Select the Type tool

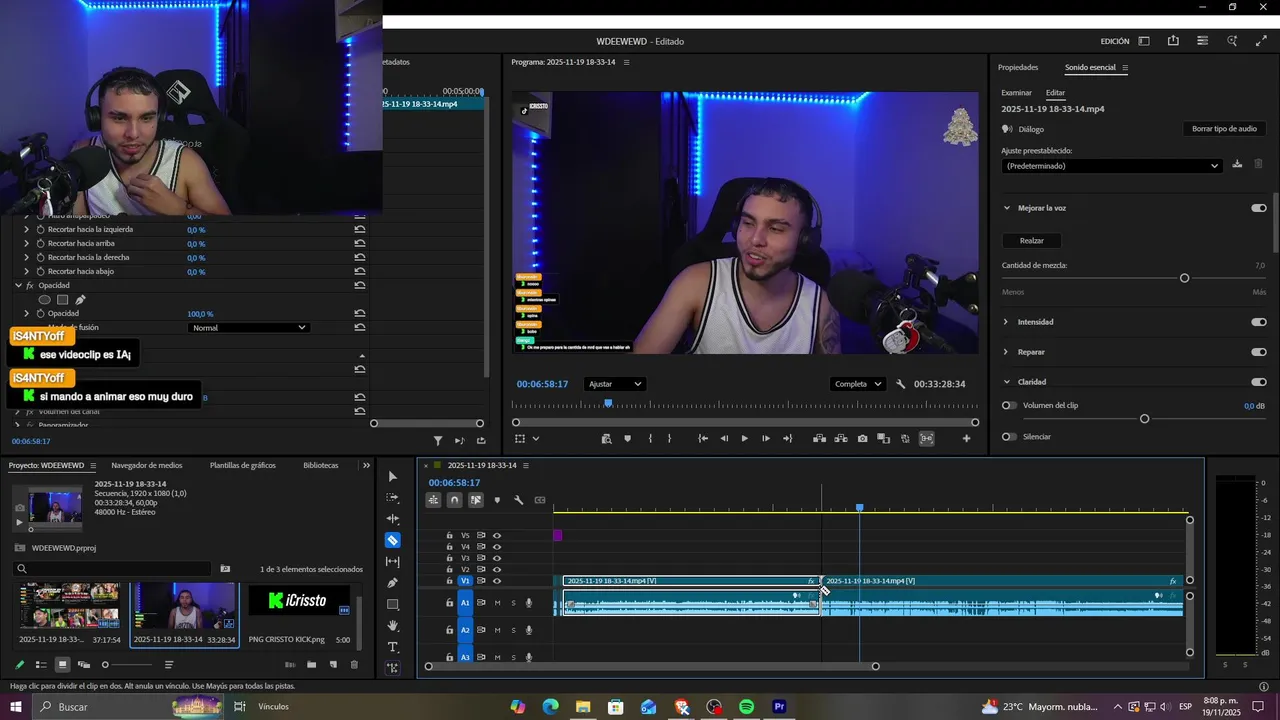[x=393, y=647]
